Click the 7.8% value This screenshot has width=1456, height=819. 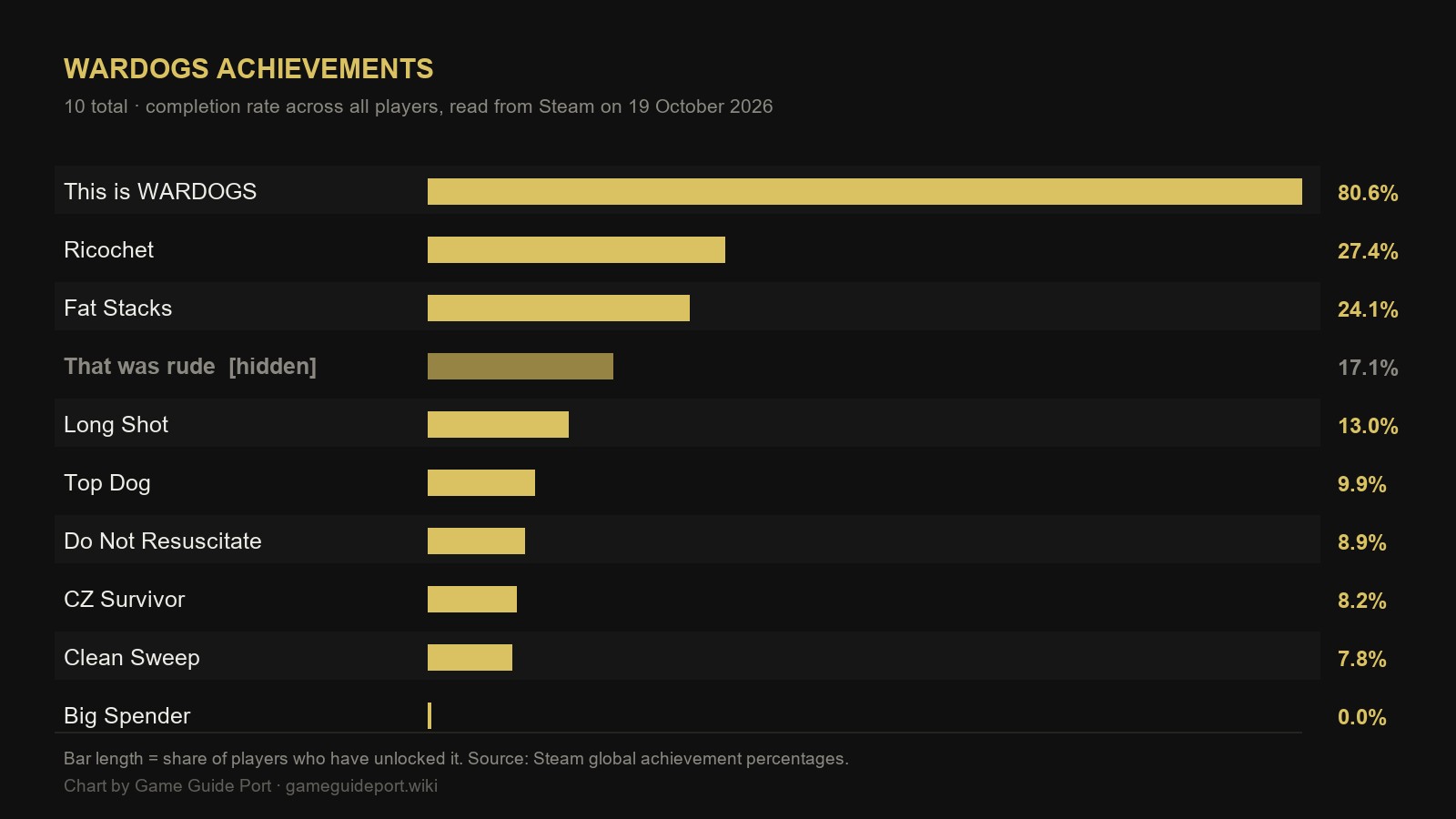1361,659
